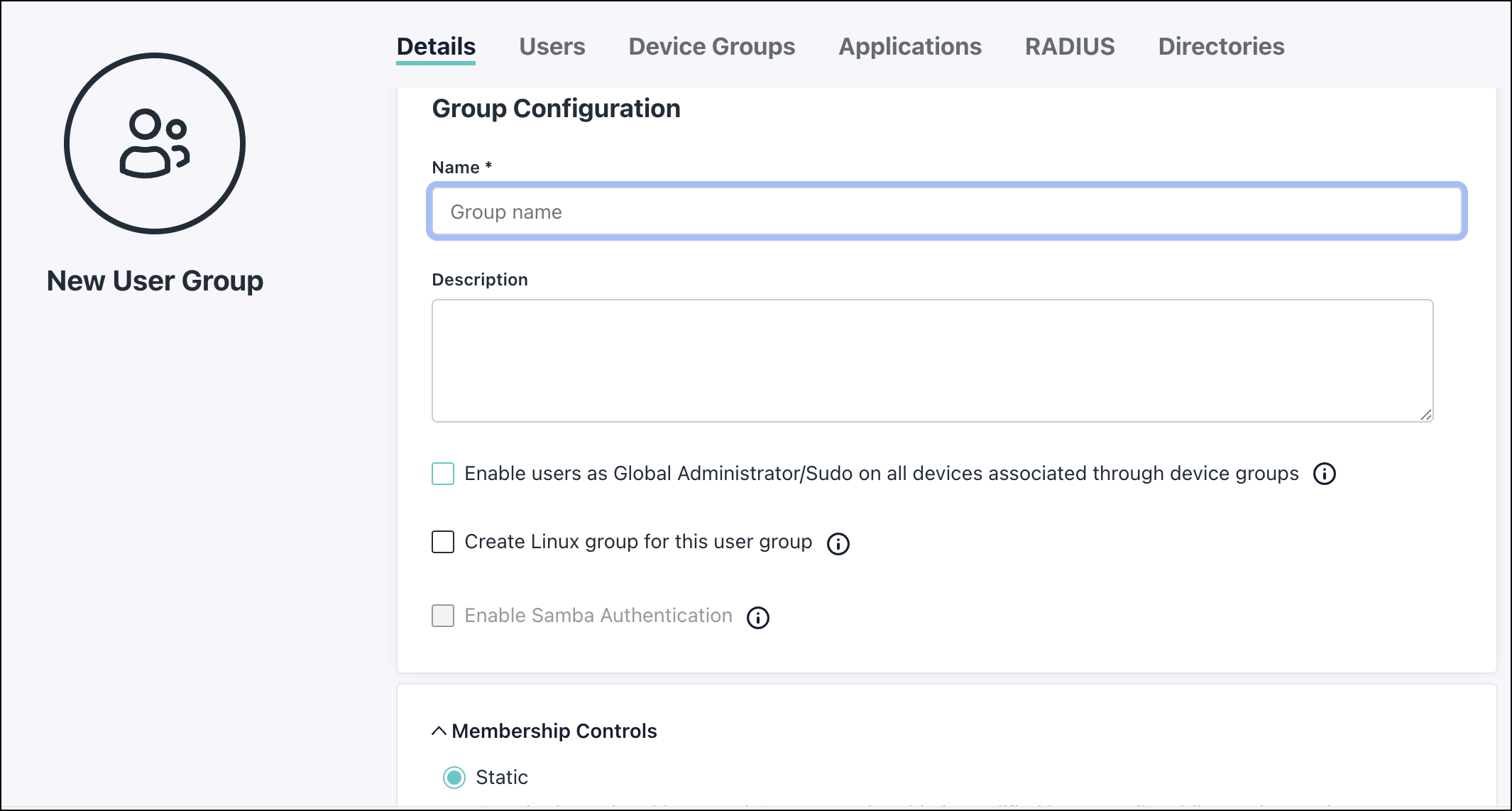Open the Device Groups tab
The image size is (1512, 811).
pos(711,47)
